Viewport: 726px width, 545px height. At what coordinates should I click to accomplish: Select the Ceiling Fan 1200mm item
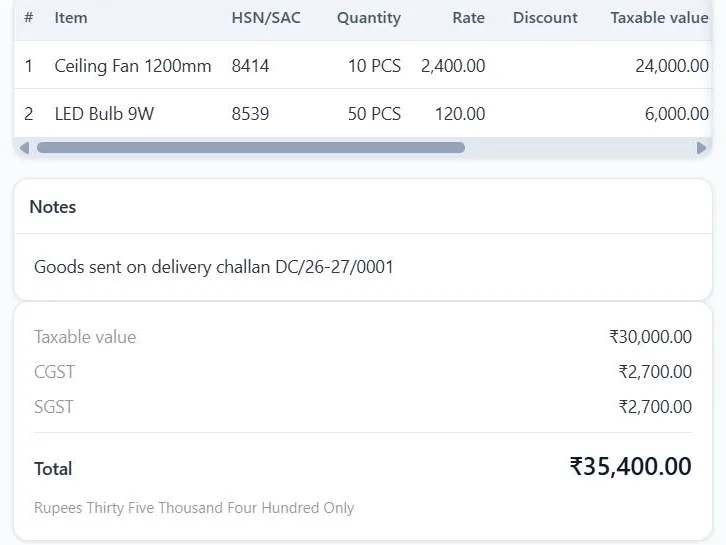pyautogui.click(x=133, y=66)
